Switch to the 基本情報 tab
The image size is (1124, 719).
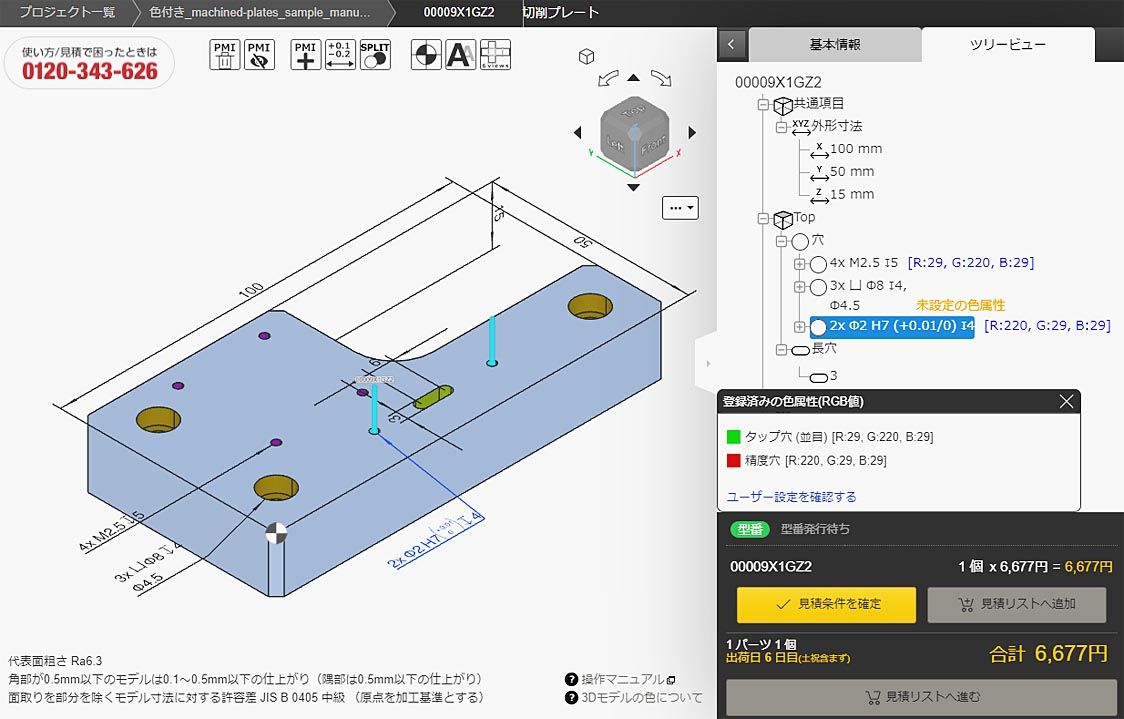pyautogui.click(x=834, y=45)
